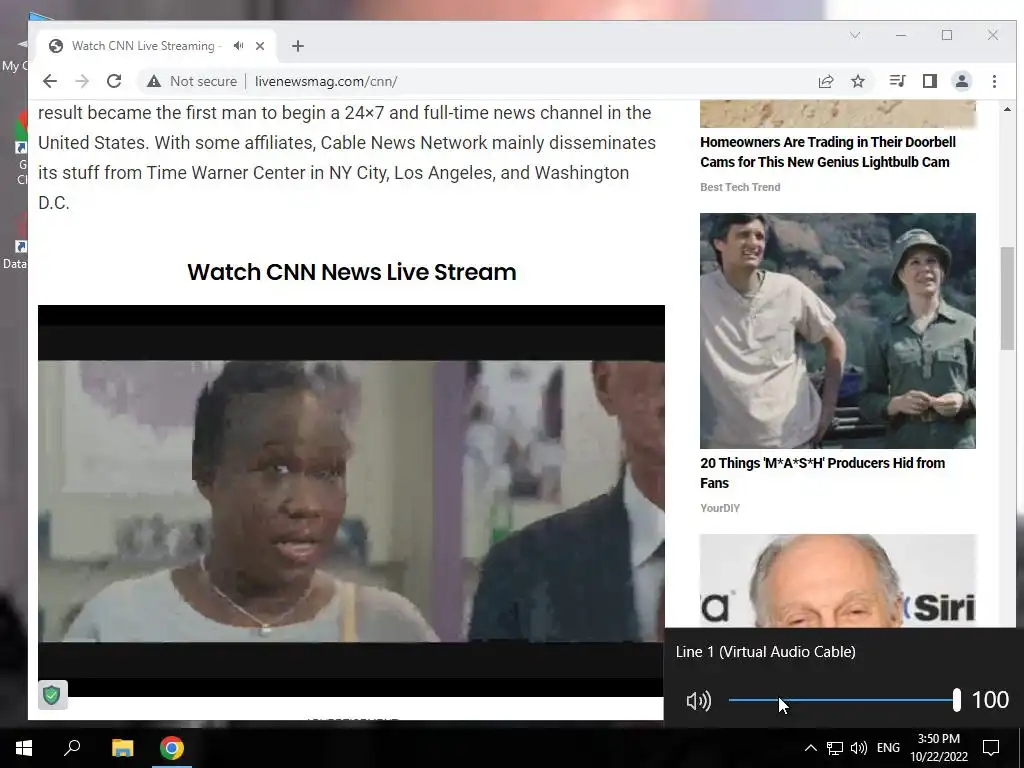Screen dimensions: 1024x768
Task: Open taskbar search magnifier
Action: pos(72,748)
